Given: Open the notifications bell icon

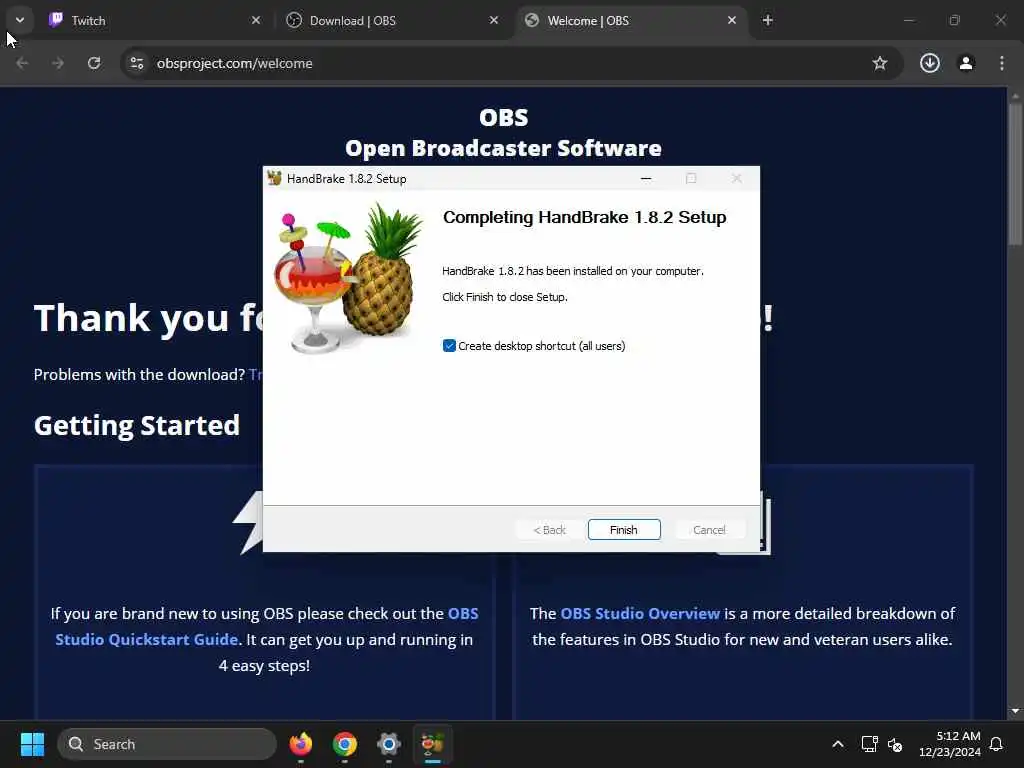Looking at the screenshot, I should [997, 744].
